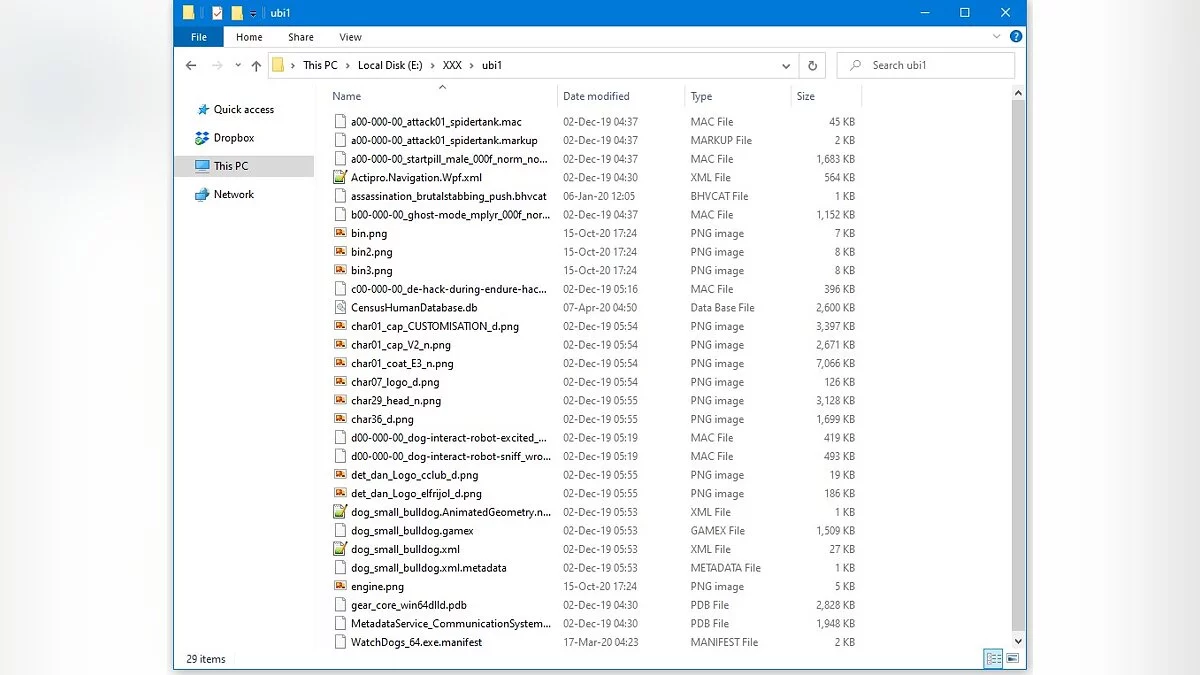Viewport: 1200px width, 675px height.
Task: Click XXX folder in the address path
Action: (x=452, y=66)
